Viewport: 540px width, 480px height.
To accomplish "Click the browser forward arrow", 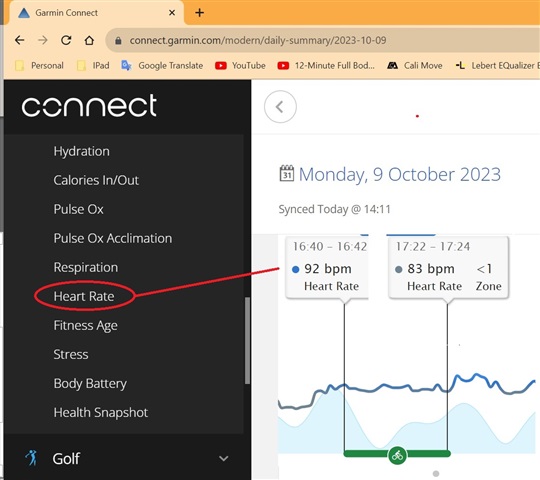I will tap(43, 40).
